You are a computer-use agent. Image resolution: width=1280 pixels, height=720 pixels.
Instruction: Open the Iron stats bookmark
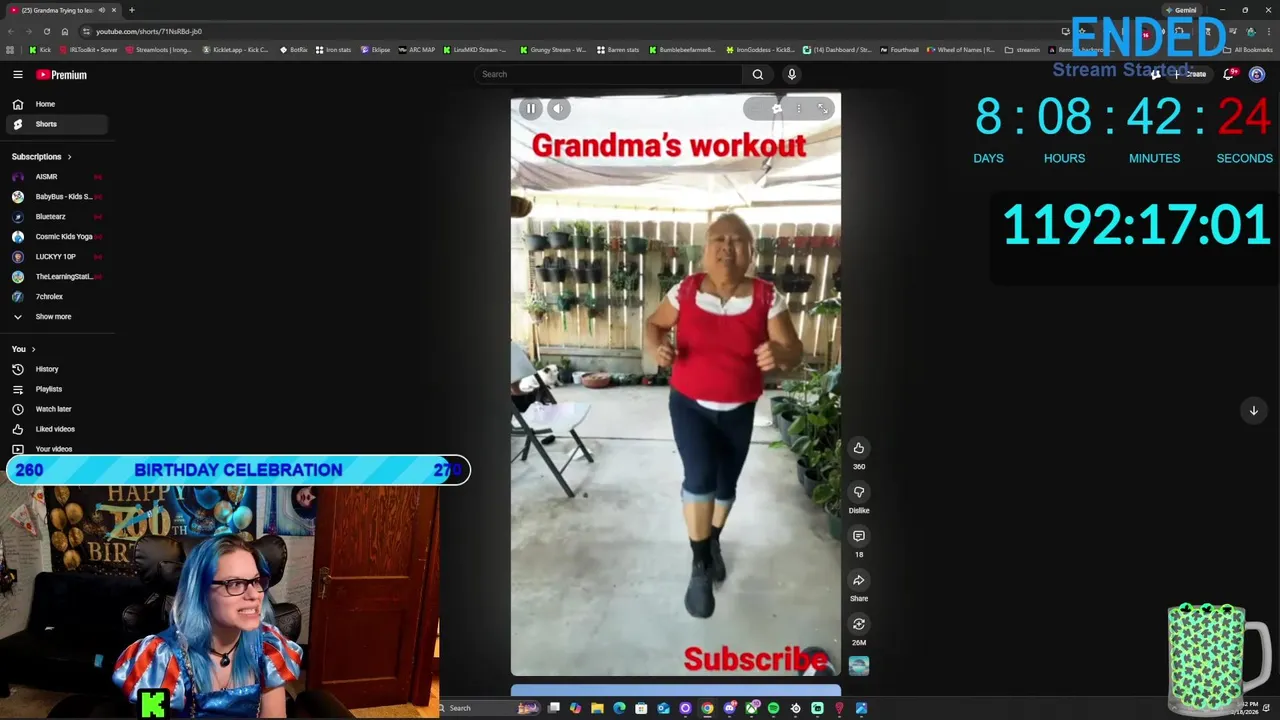[333, 50]
